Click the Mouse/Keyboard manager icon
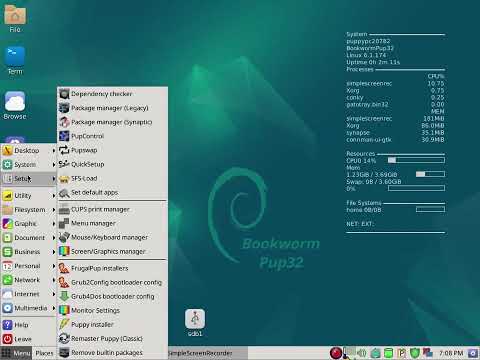The height and width of the screenshot is (360, 480). point(64,237)
